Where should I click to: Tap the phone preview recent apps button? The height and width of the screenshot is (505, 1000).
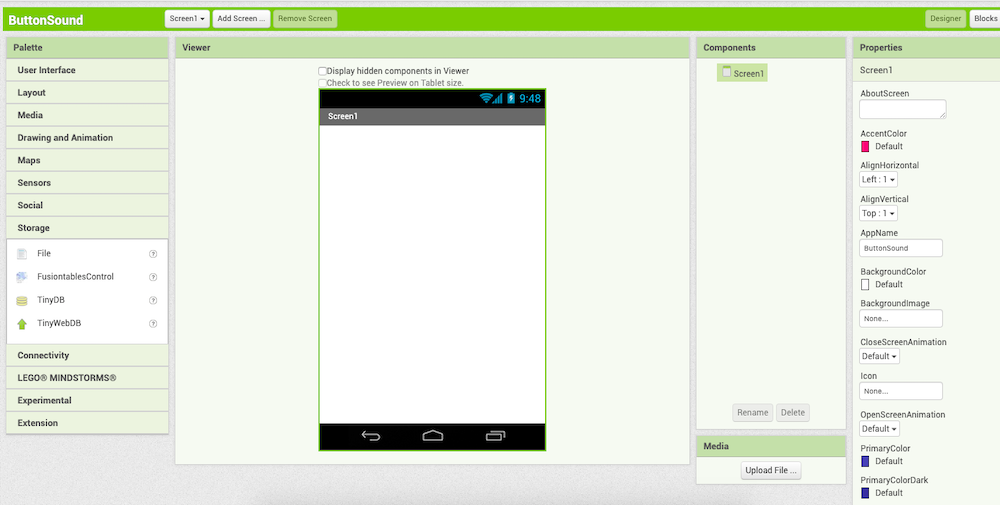coord(496,436)
